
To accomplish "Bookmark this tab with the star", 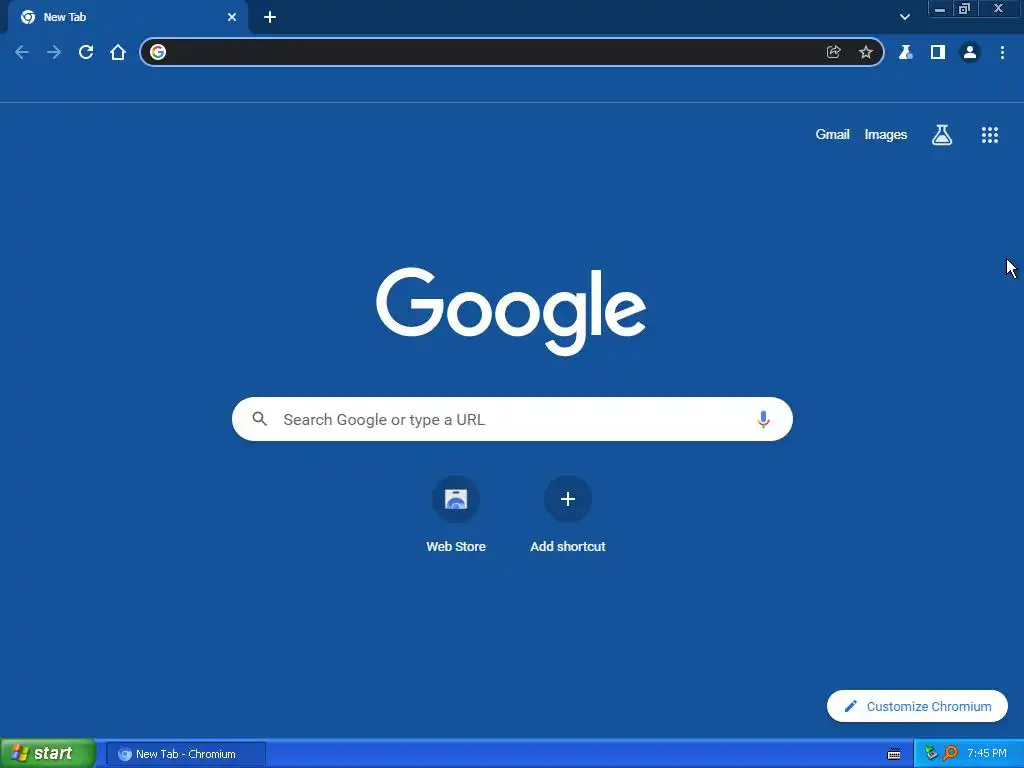I will pos(866,52).
